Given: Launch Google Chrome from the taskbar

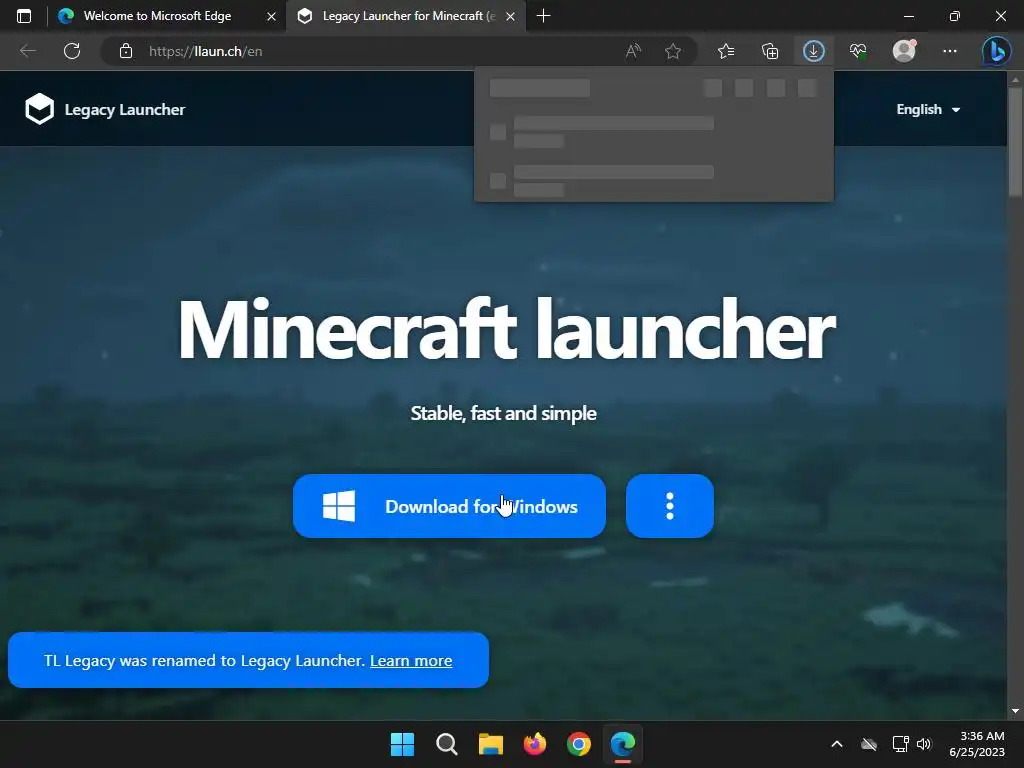Looking at the screenshot, I should [x=579, y=744].
